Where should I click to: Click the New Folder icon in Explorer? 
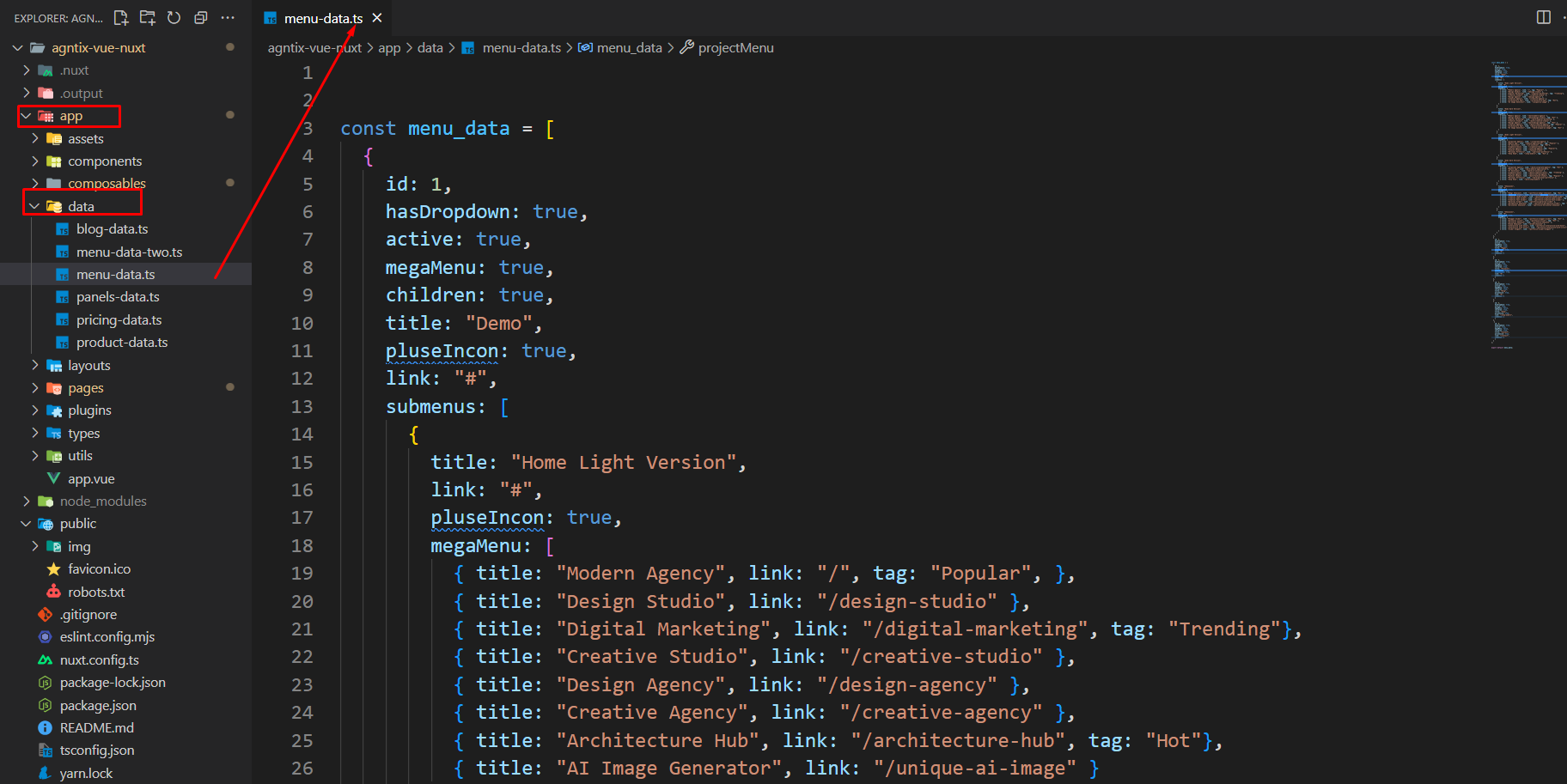click(148, 17)
